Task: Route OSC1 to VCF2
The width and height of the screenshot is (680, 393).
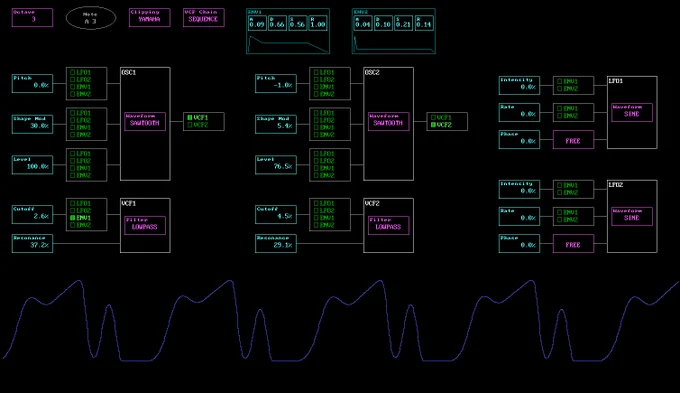Action: [190, 125]
